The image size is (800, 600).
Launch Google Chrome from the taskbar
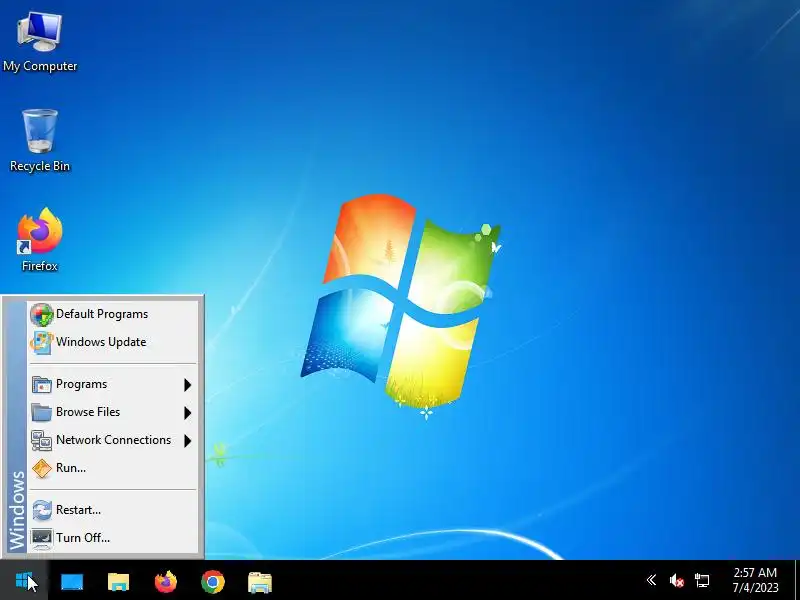click(213, 582)
